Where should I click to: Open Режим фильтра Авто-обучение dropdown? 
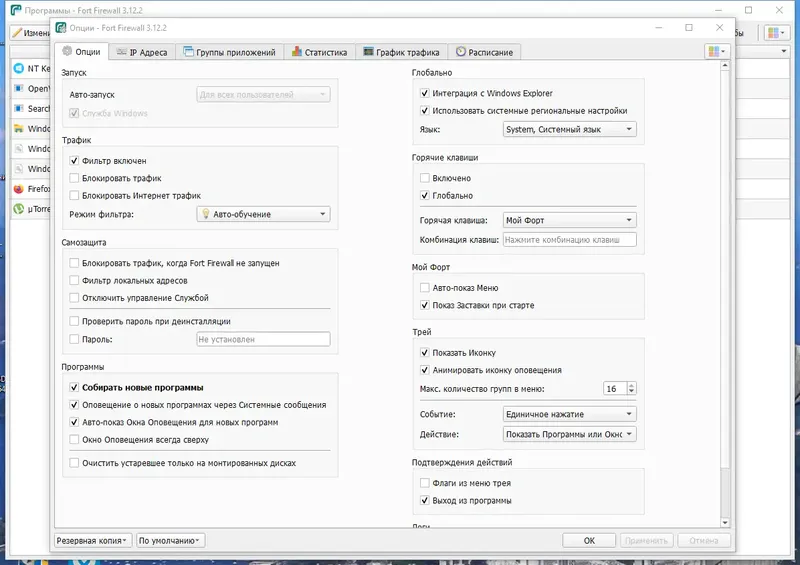[263, 214]
